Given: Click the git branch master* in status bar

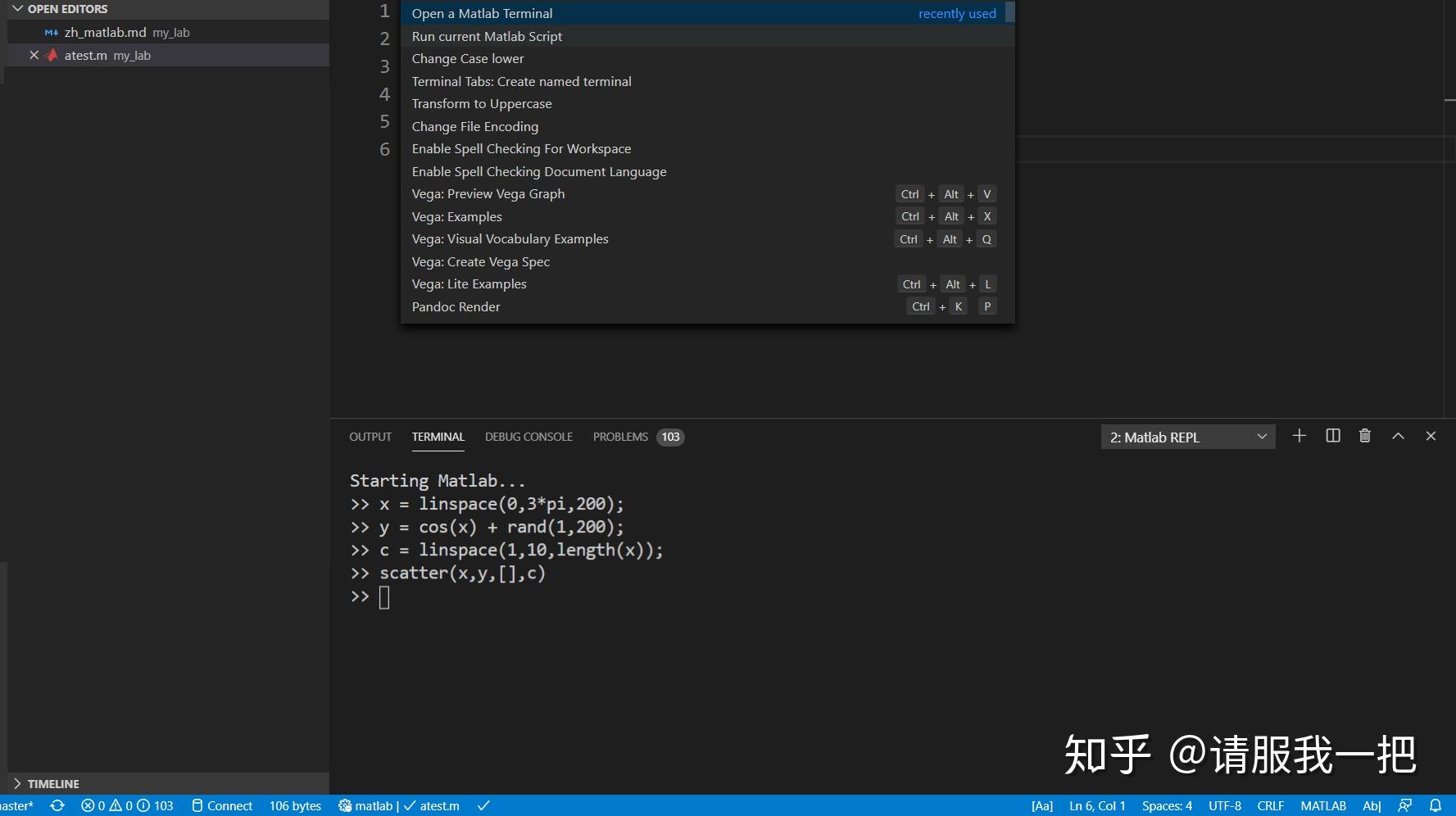Looking at the screenshot, I should pos(16,805).
